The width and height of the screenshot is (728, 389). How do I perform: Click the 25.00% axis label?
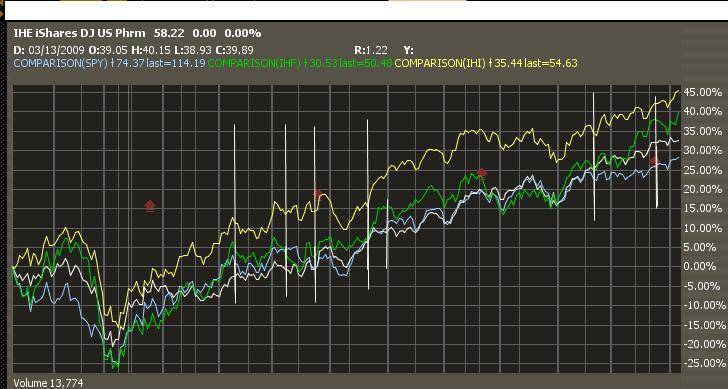703,170
